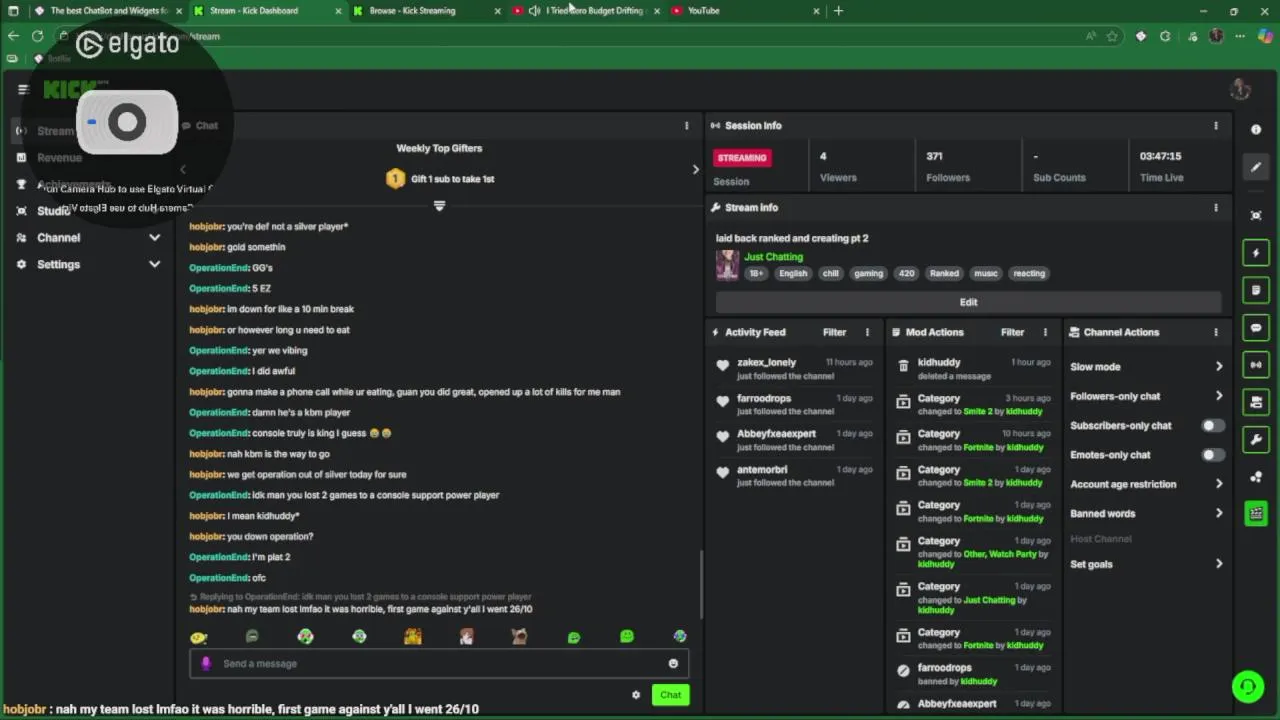This screenshot has width=1280, height=720.
Task: Switch to the best ChatBot and Widgets tab
Action: 108,11
